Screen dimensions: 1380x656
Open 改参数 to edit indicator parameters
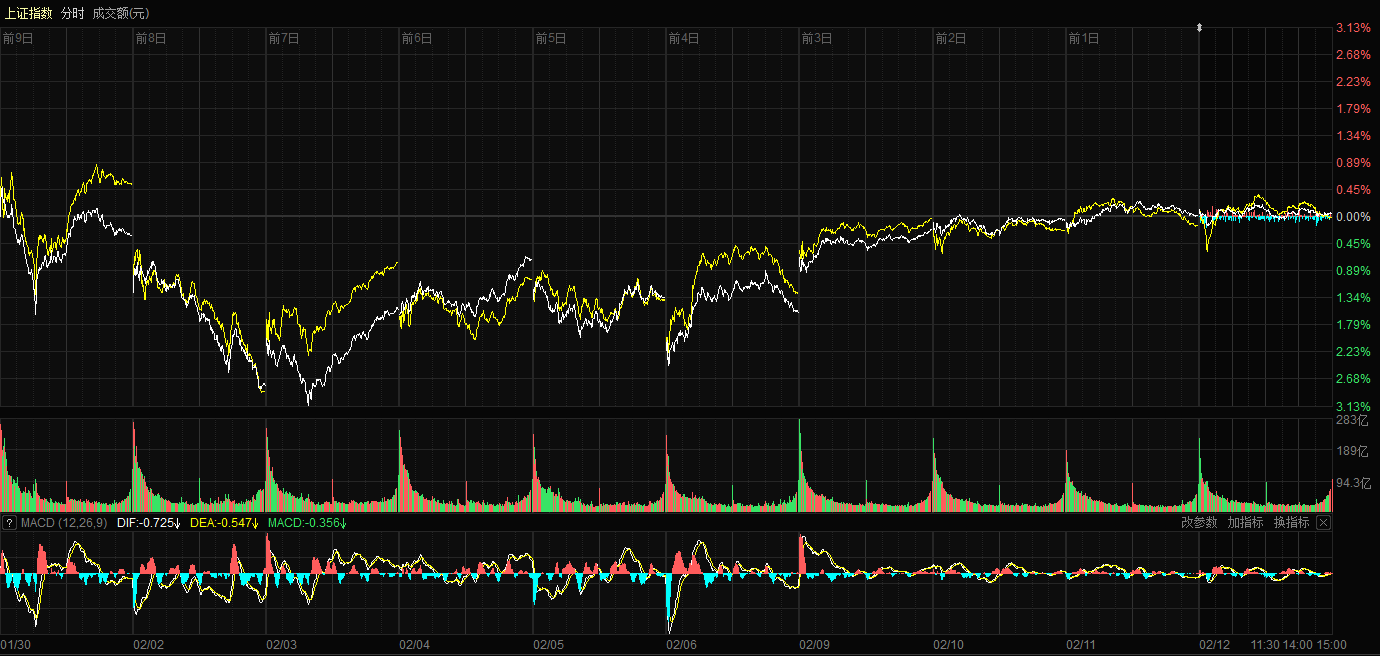point(1199,522)
